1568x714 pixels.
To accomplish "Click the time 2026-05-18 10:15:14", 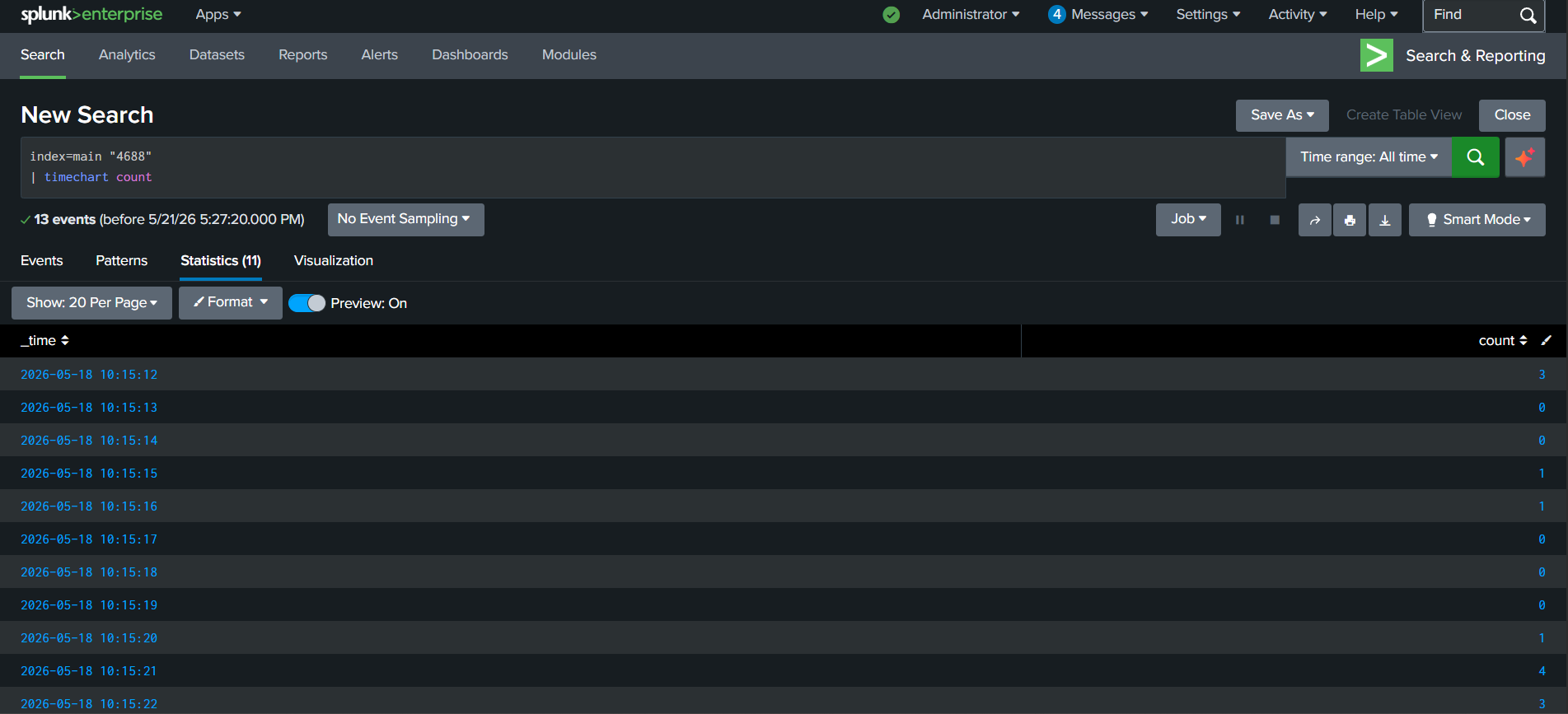I will coord(89,441).
